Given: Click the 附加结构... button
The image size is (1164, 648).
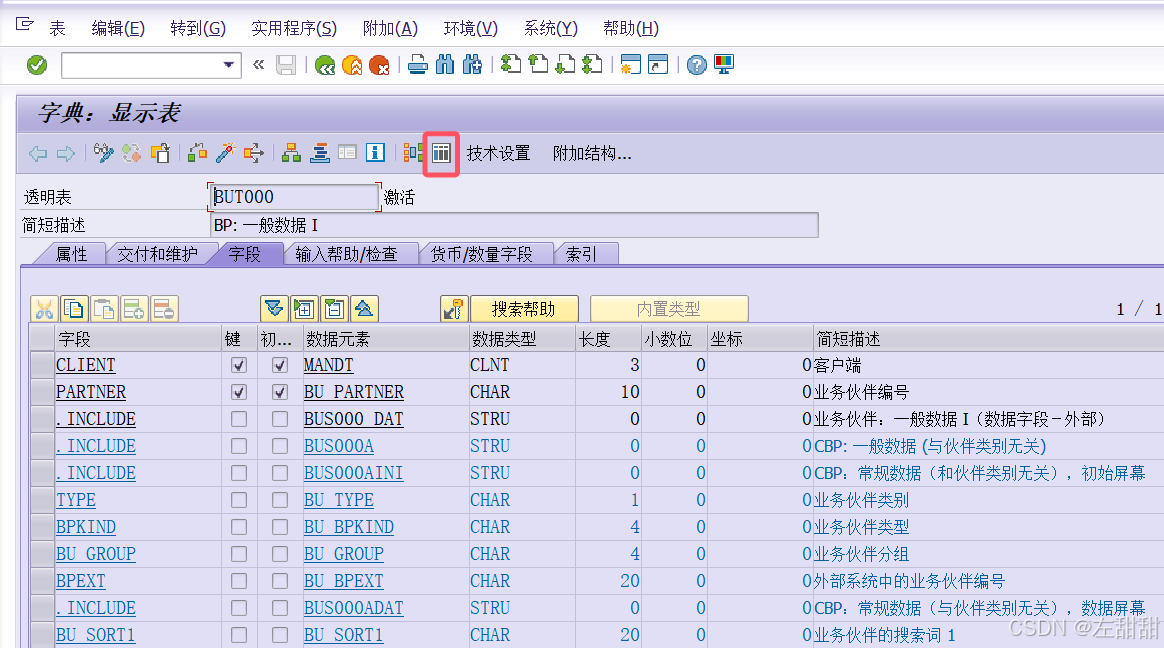Looking at the screenshot, I should click(x=592, y=154).
